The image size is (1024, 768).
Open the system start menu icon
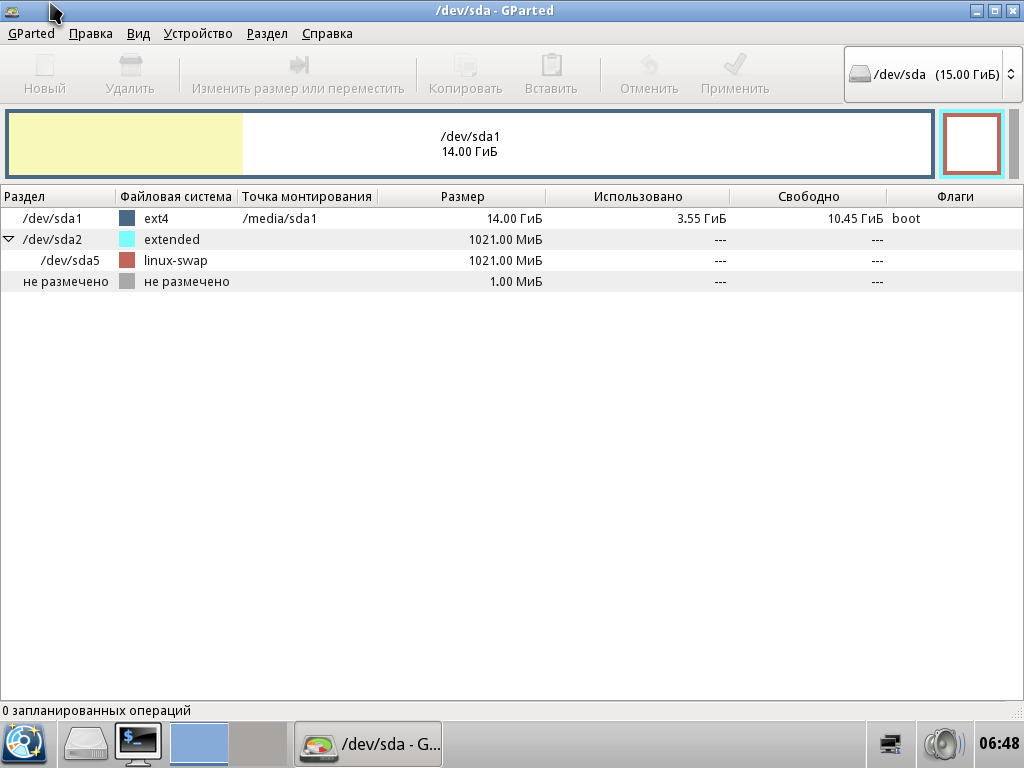pos(25,744)
